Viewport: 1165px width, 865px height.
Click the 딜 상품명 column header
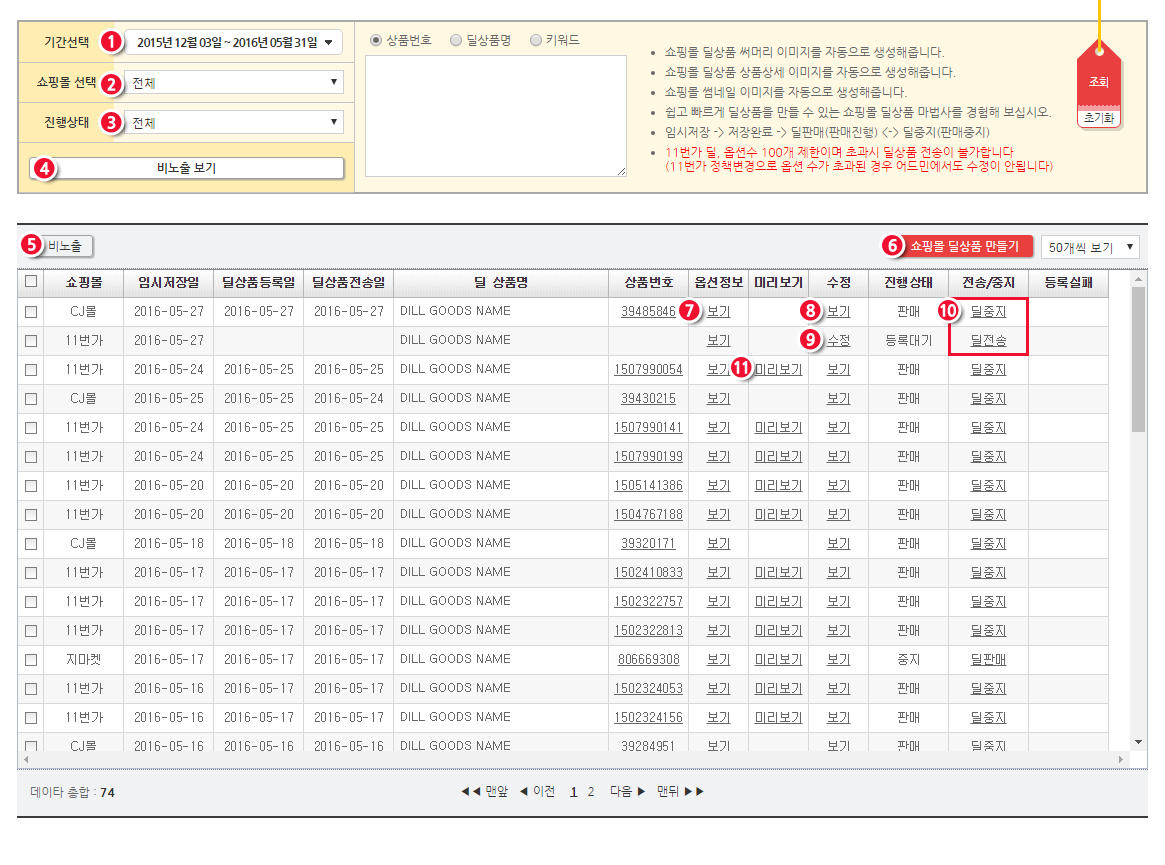[501, 282]
